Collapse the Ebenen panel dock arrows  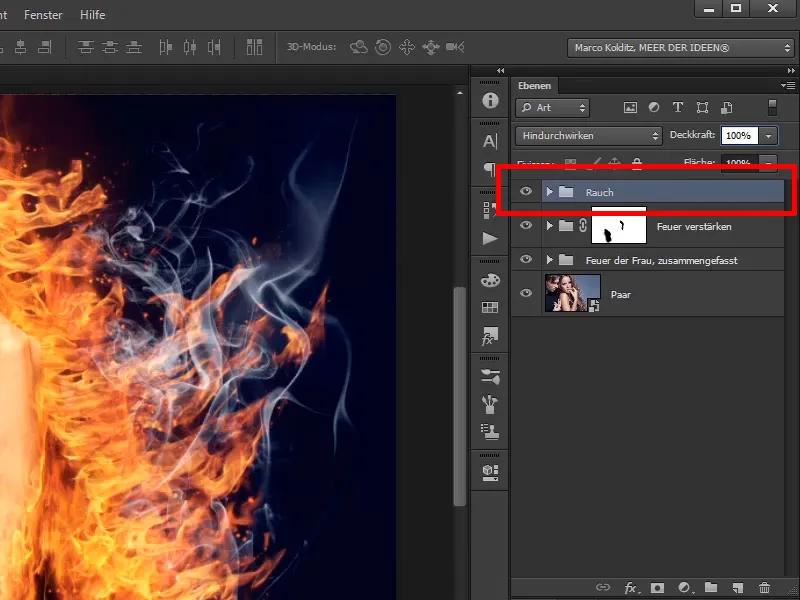tap(791, 70)
